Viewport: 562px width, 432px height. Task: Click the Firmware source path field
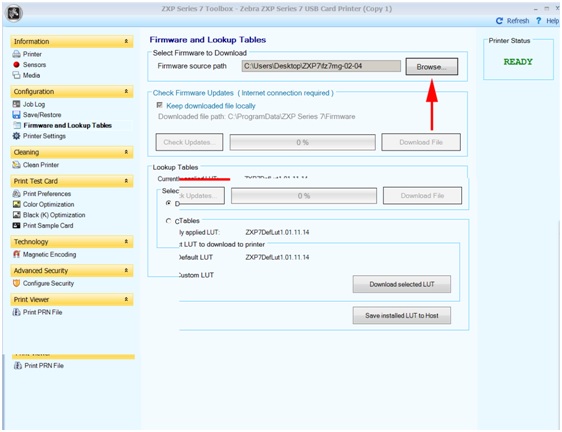[321, 66]
